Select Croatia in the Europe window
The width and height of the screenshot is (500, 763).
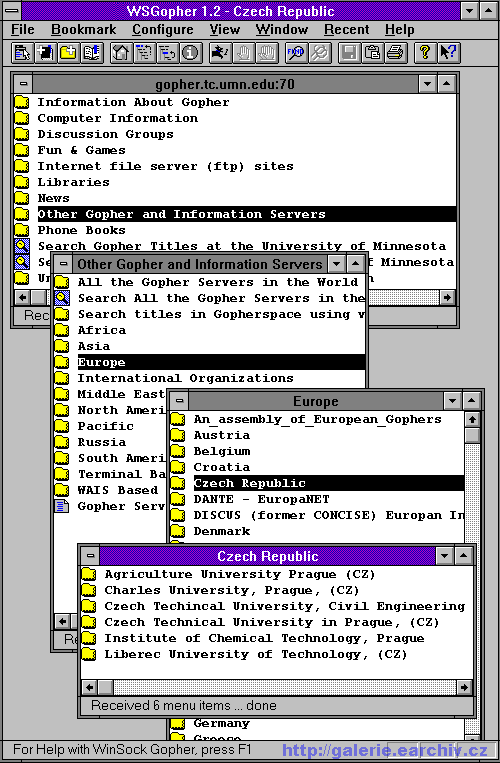pyautogui.click(x=222, y=468)
